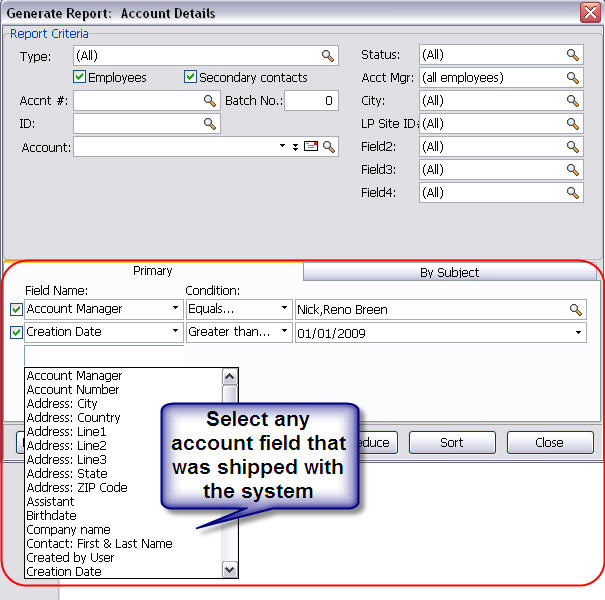The width and height of the screenshot is (605, 600).
Task: Click the Accnt # search icon
Action: (210, 101)
